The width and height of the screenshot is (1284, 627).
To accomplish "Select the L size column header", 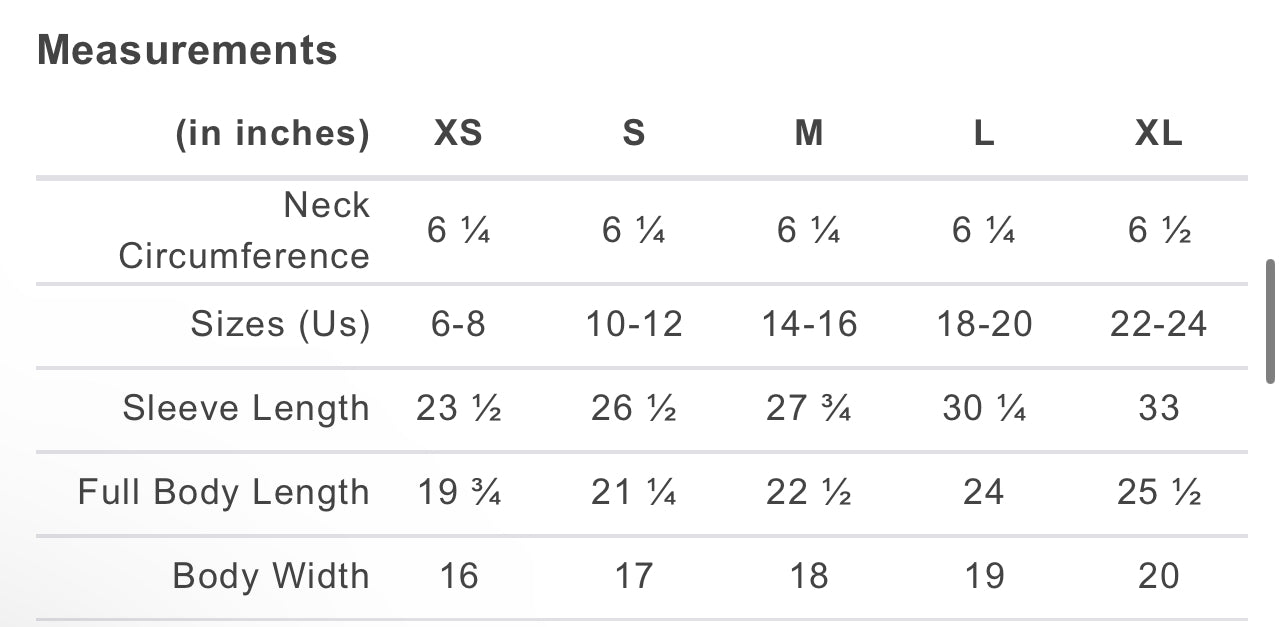I will pyautogui.click(x=984, y=133).
